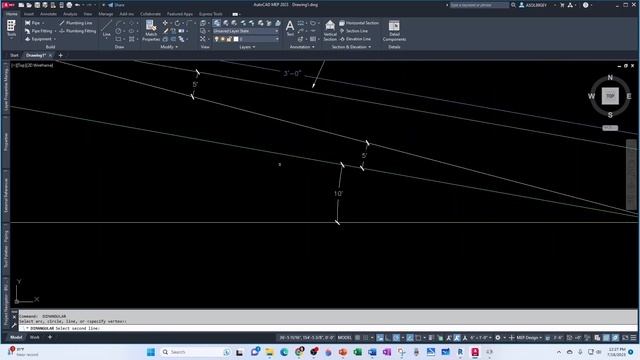This screenshot has height=360, width=640.
Task: Click the Undo arrow in quick access toolbar
Action: coord(77,5)
